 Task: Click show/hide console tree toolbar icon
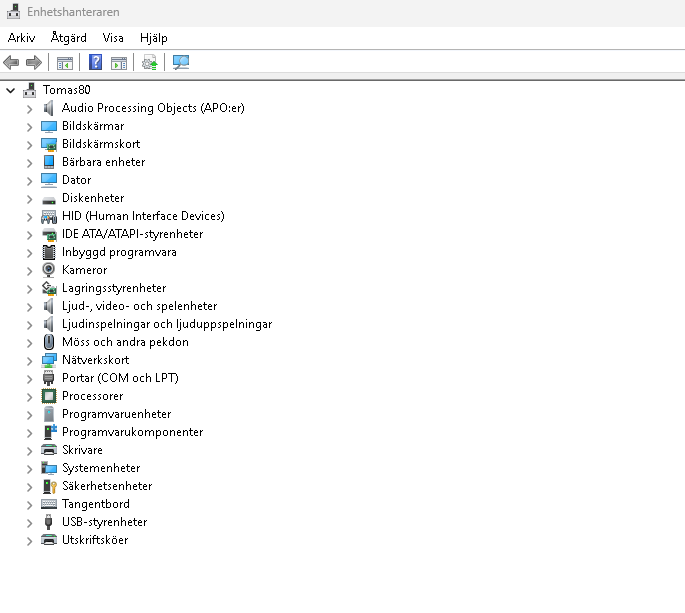[65, 63]
